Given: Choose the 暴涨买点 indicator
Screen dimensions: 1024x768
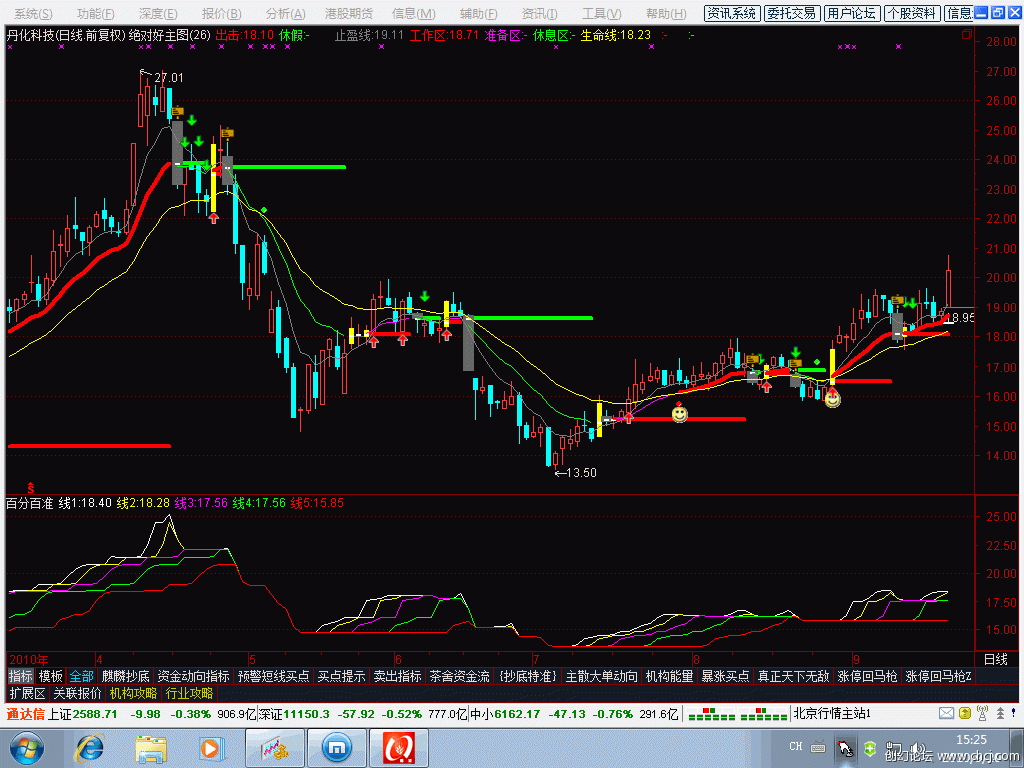Looking at the screenshot, I should [725, 676].
